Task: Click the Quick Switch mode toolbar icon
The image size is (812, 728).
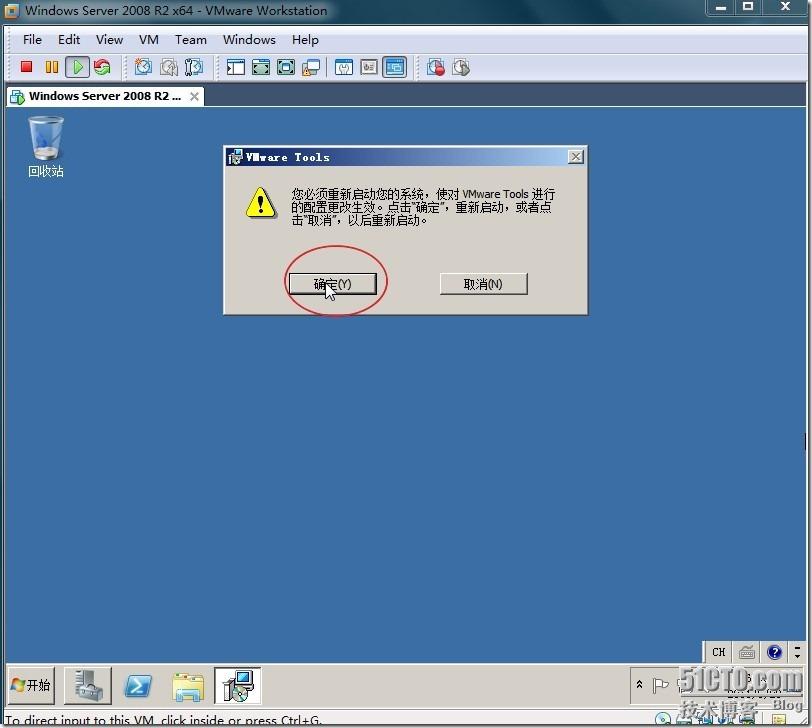Action: pyautogui.click(x=286, y=67)
